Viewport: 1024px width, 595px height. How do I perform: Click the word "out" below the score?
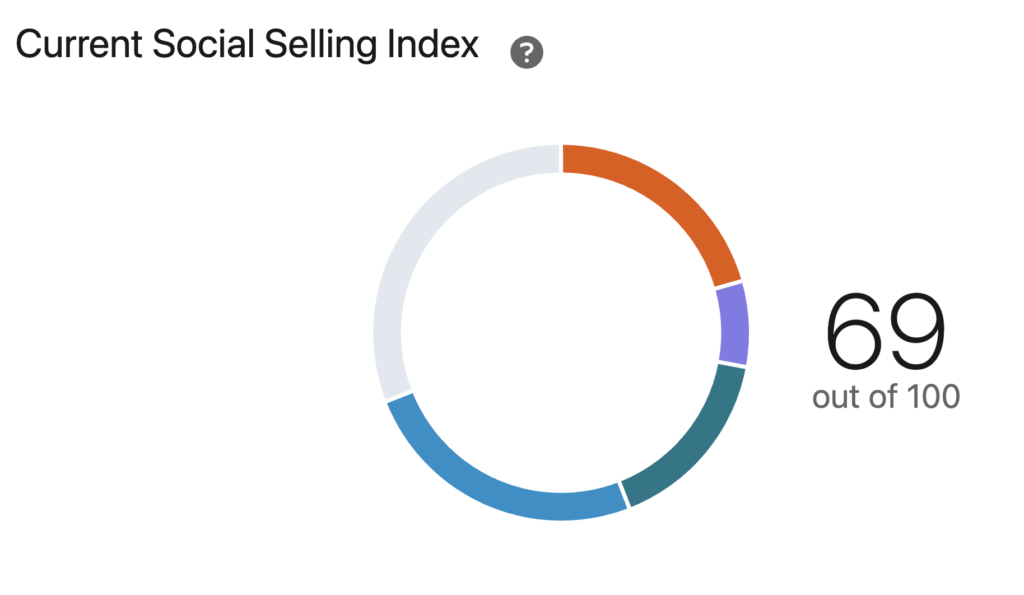(836, 397)
